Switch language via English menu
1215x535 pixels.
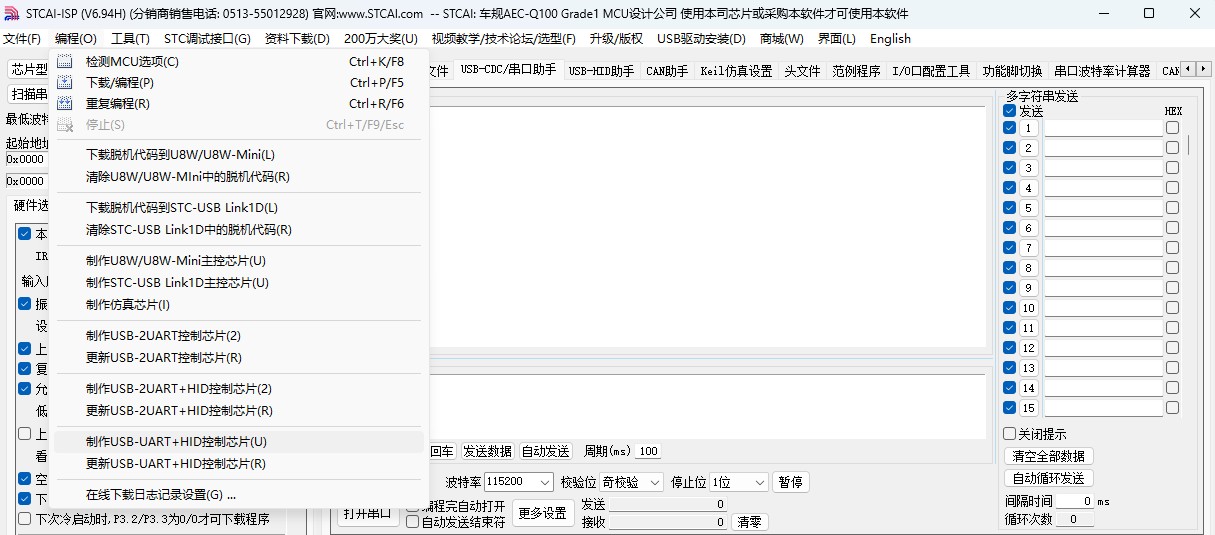(x=890, y=39)
